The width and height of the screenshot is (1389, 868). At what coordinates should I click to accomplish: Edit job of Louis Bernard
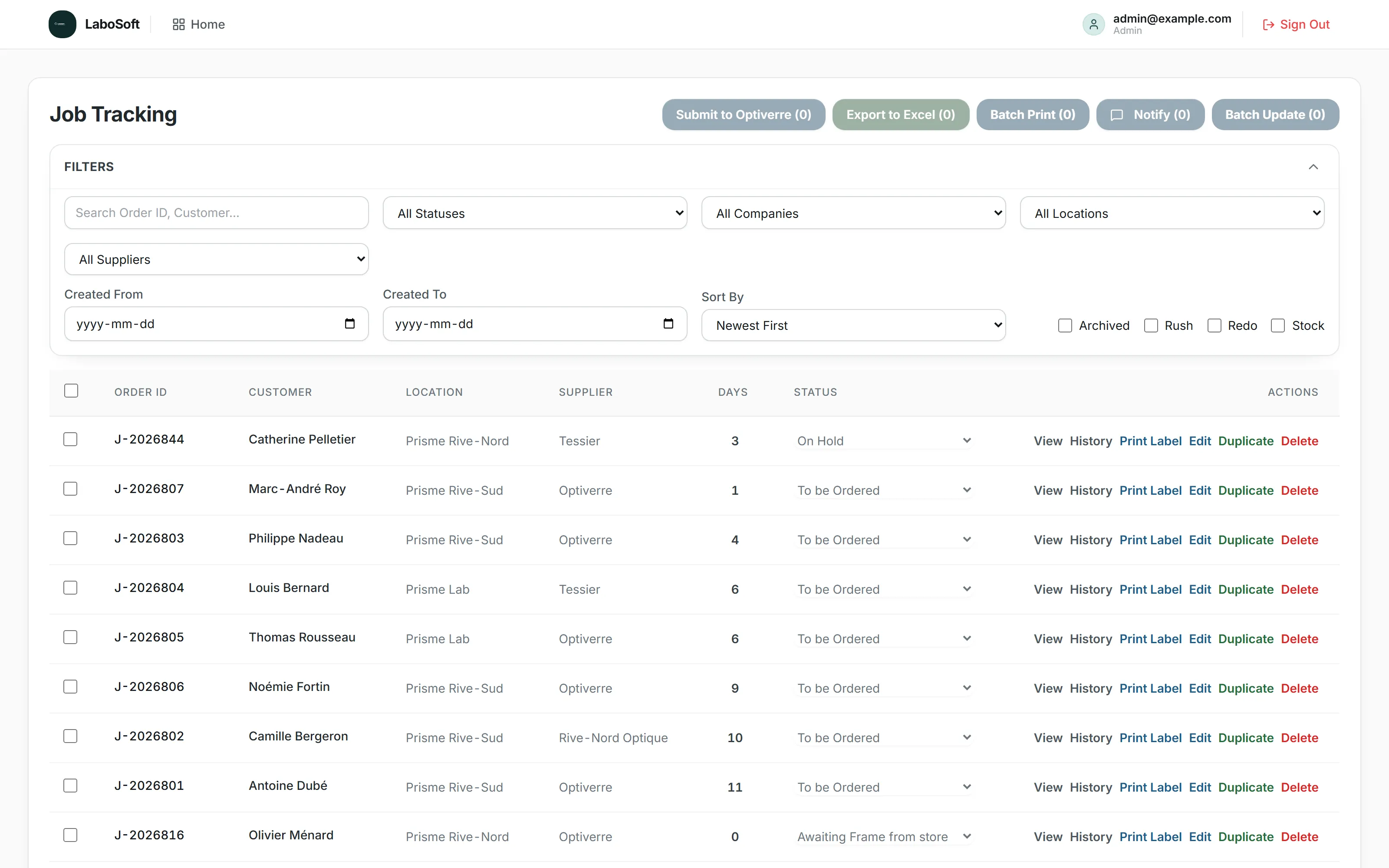click(1200, 589)
